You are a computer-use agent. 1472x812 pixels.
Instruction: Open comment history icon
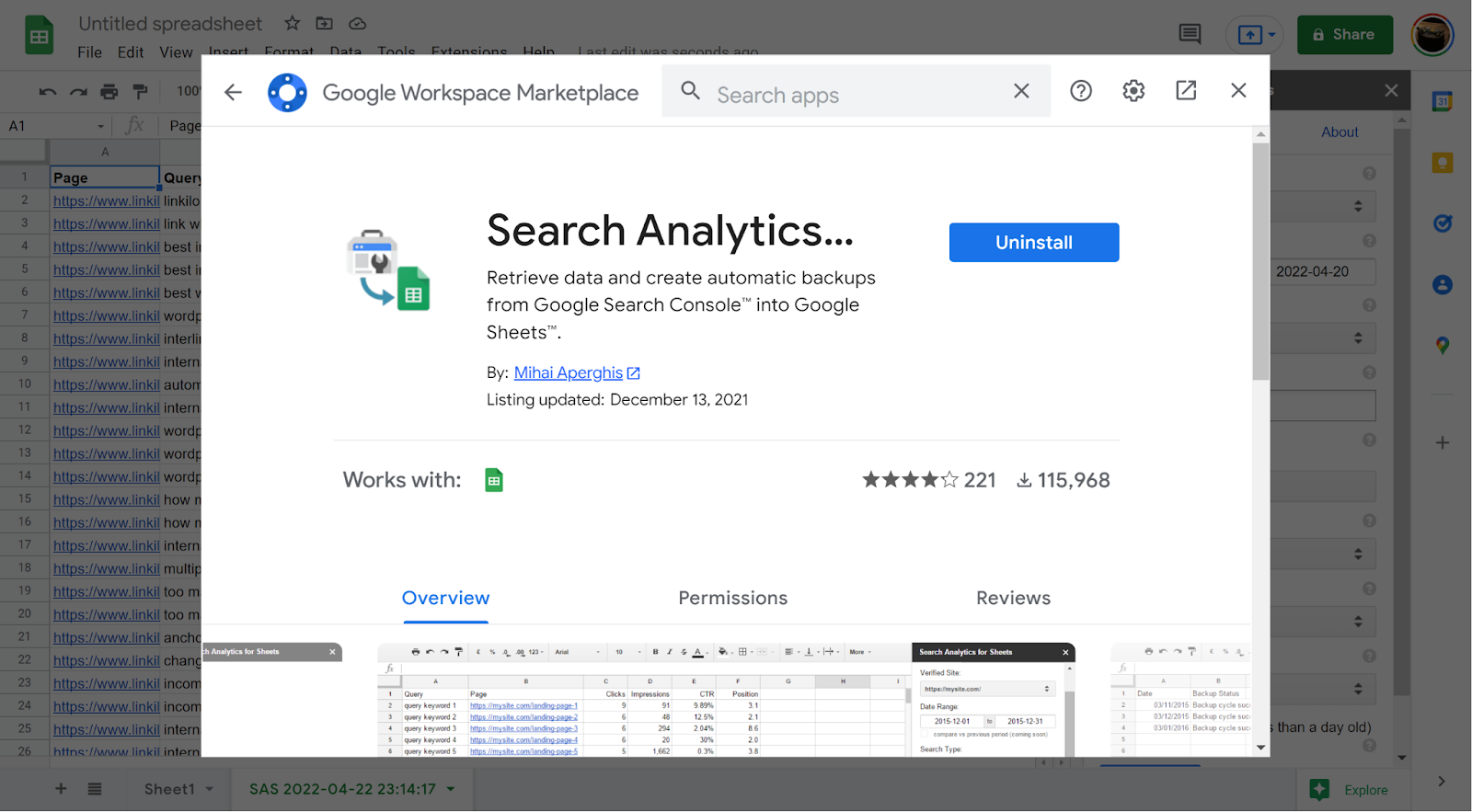tap(1190, 35)
